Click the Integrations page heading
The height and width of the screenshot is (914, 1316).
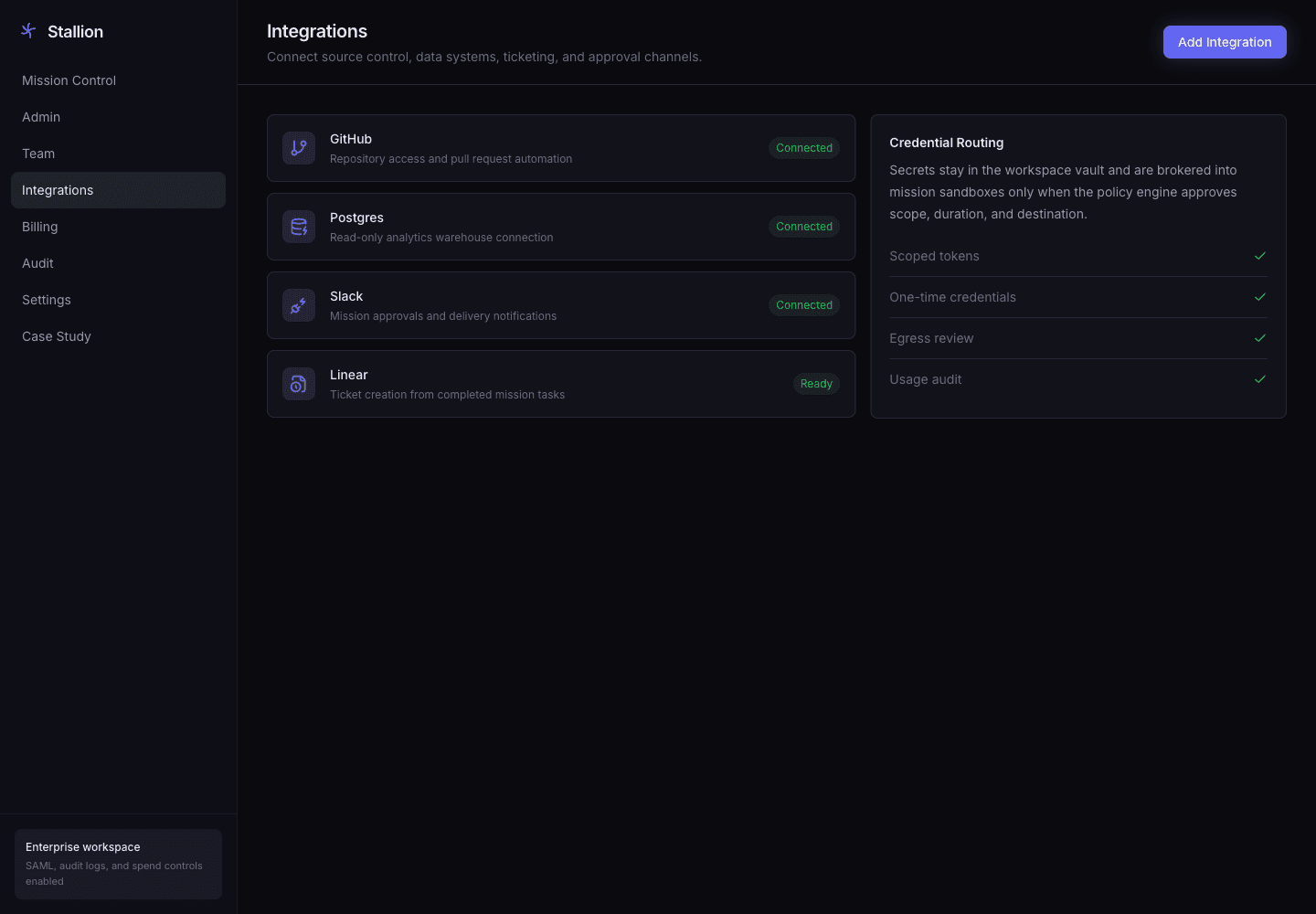[x=317, y=31]
